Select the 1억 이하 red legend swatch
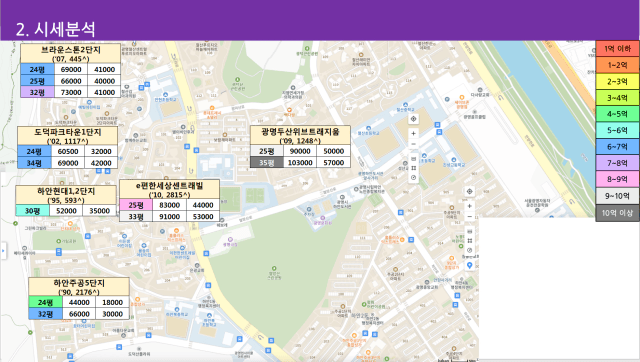640x362 pixels. 617,49
